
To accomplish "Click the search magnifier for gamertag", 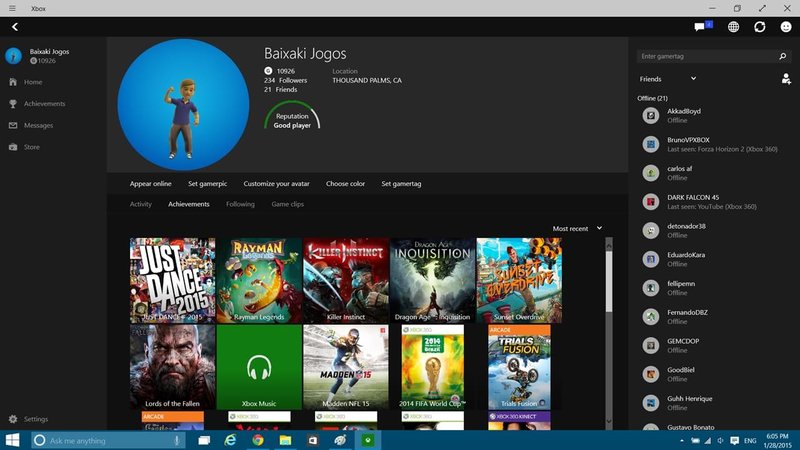I will point(783,56).
